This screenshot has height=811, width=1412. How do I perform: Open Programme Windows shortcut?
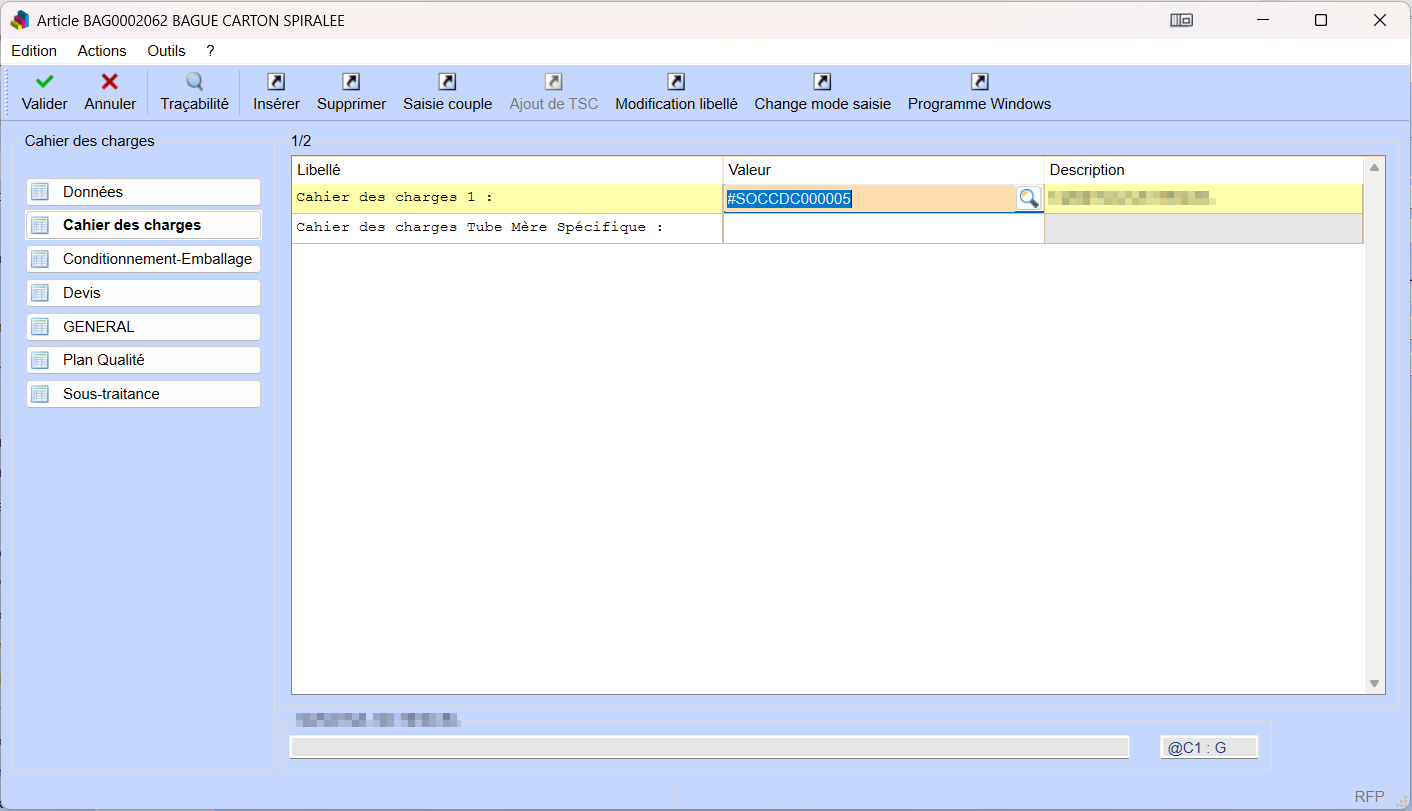979,82
